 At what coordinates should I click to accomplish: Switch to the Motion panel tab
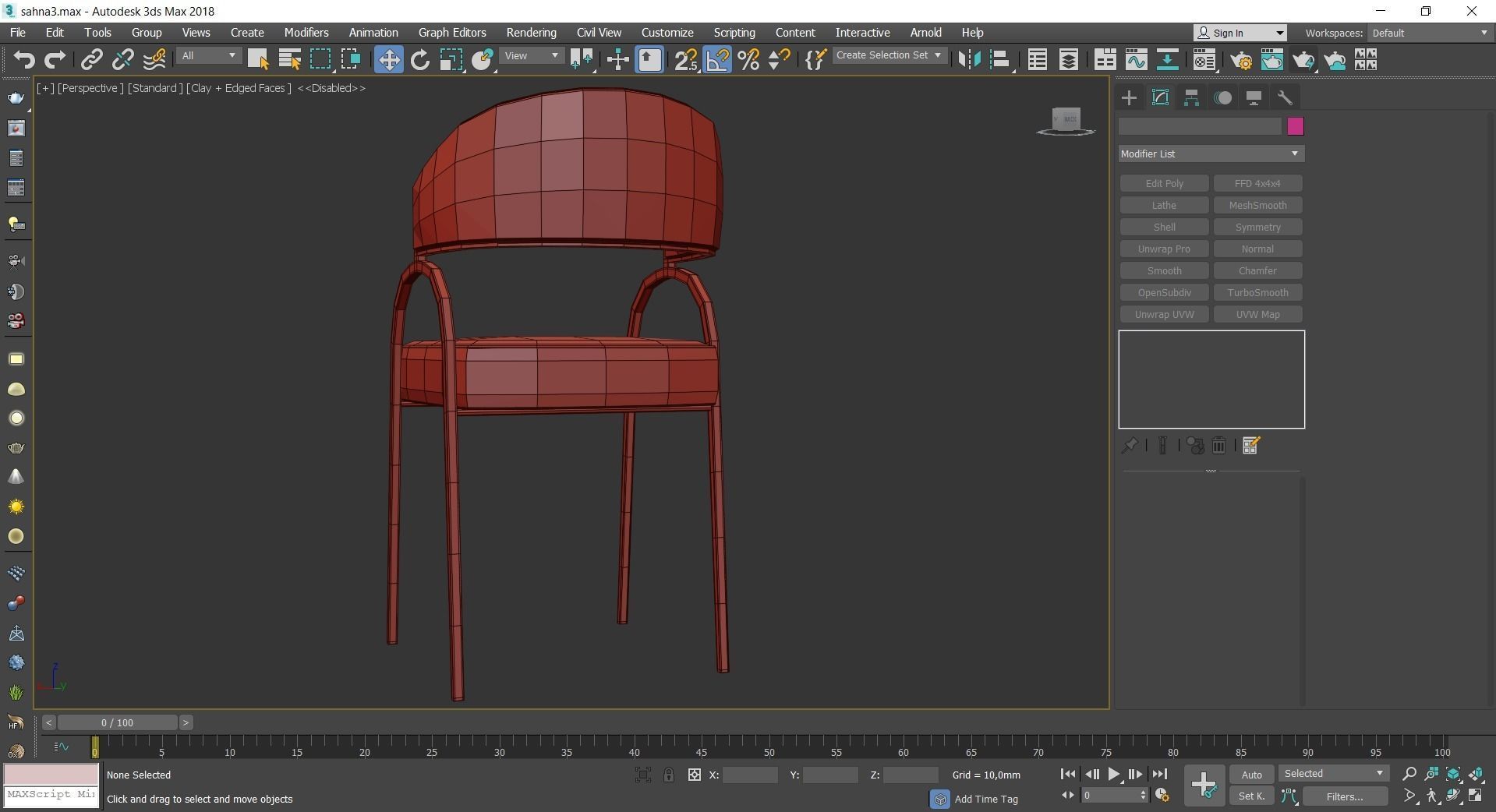click(1222, 97)
